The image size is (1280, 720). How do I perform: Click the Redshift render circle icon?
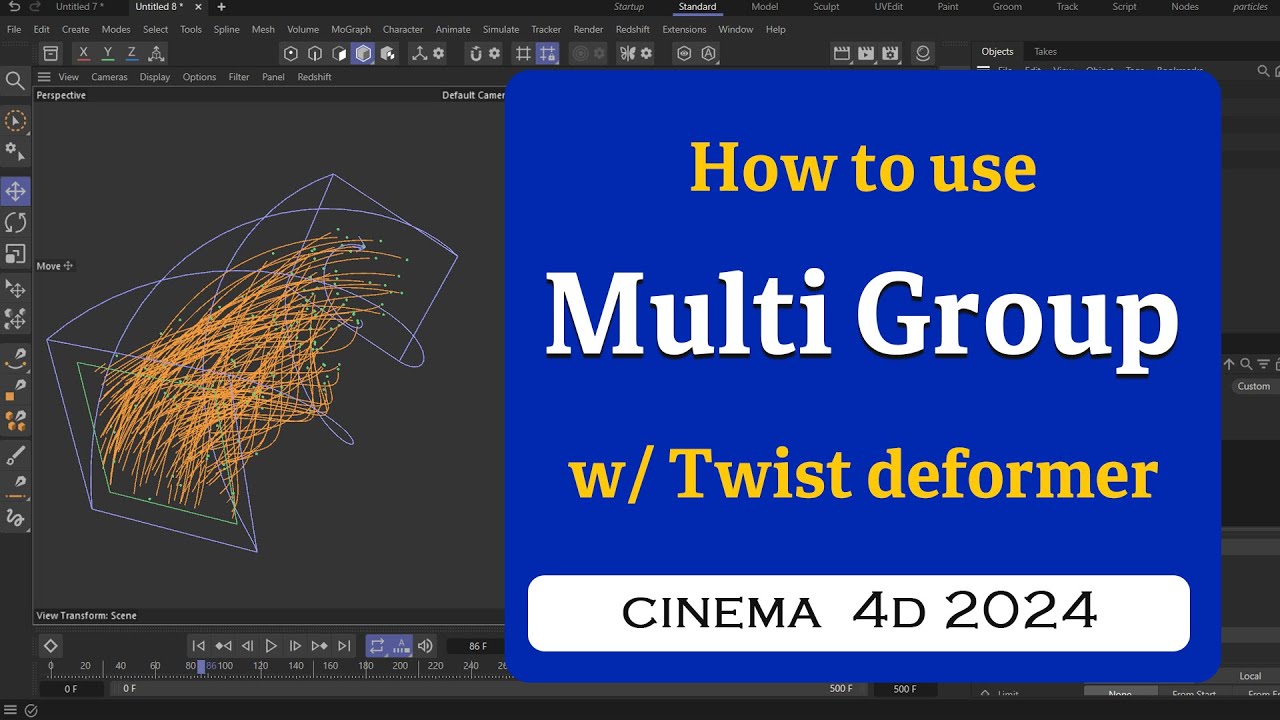tap(923, 53)
